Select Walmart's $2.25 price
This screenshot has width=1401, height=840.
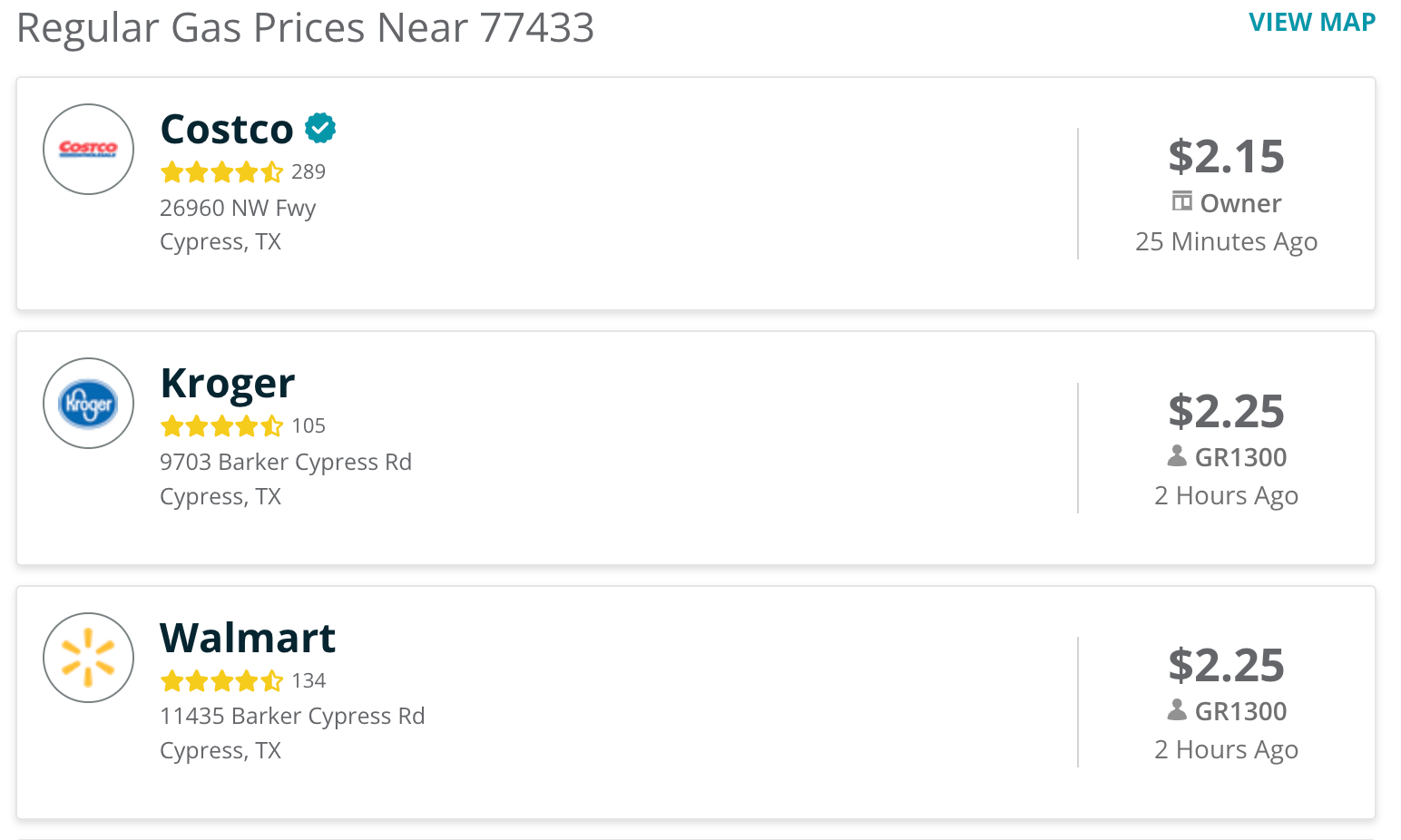click(1226, 666)
